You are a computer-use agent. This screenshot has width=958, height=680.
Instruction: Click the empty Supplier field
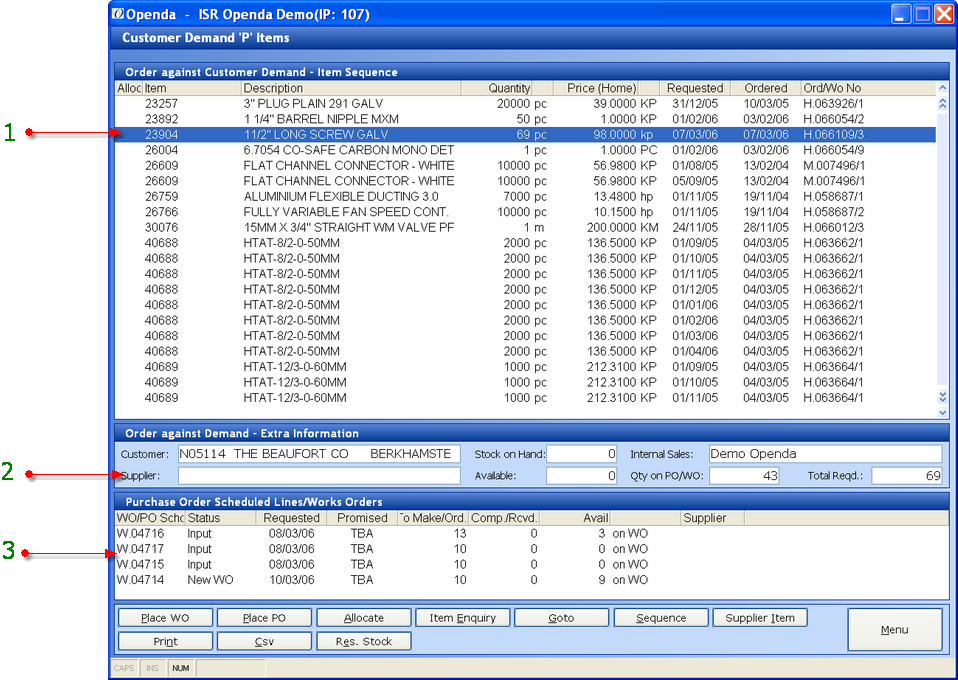(319, 475)
